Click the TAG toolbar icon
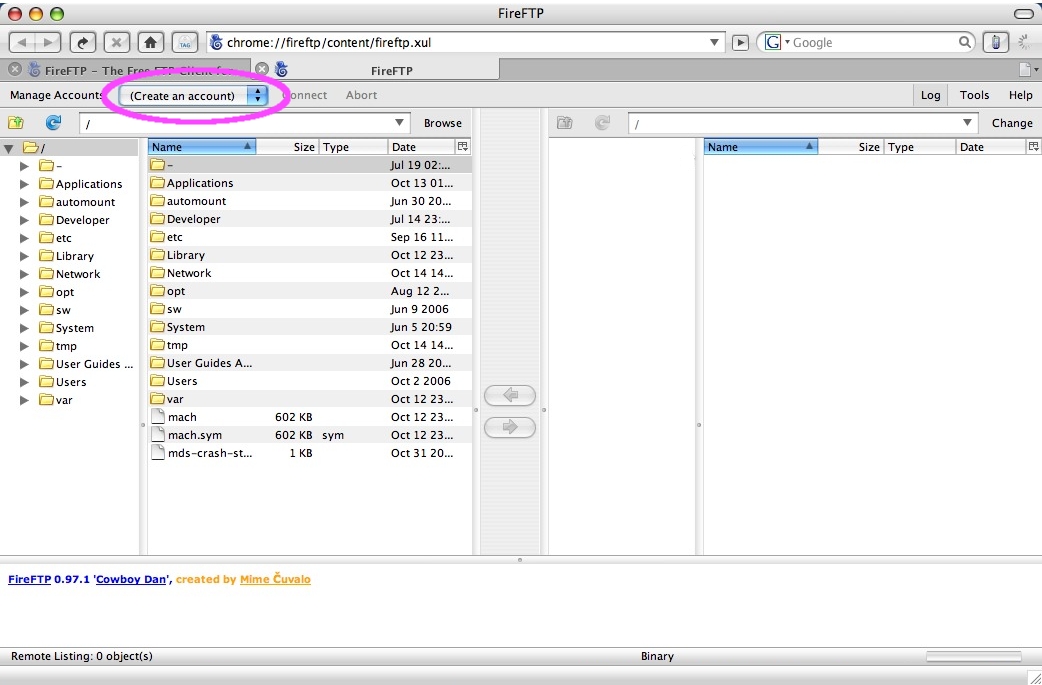 click(185, 43)
